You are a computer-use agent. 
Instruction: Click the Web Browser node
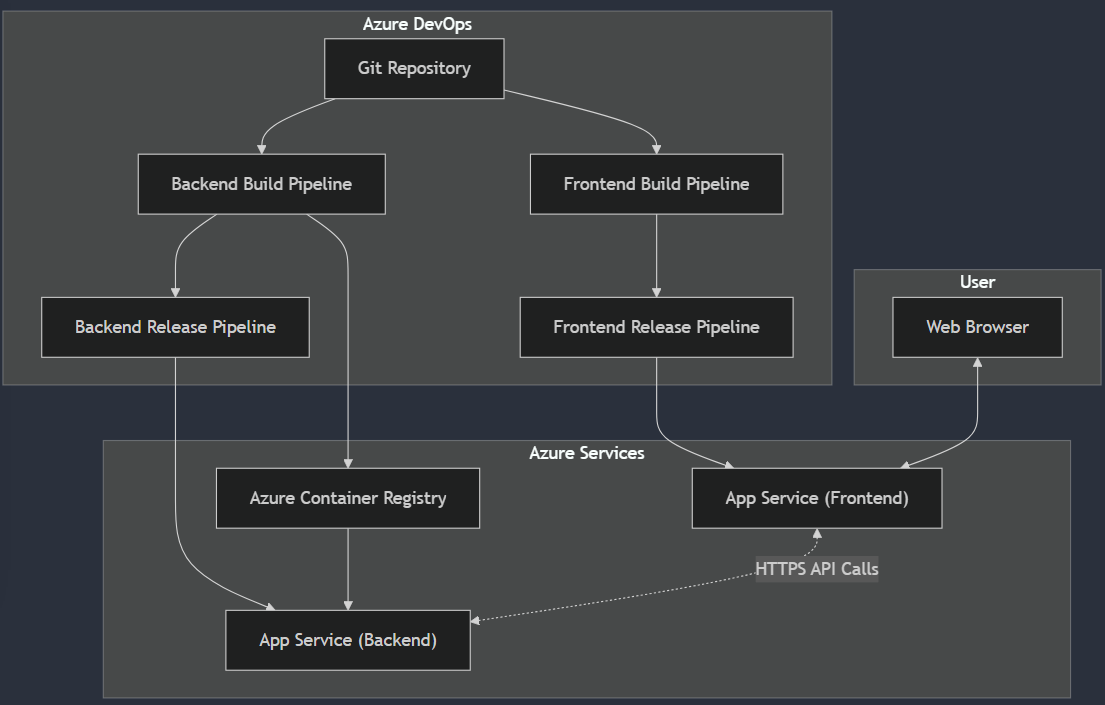(977, 327)
